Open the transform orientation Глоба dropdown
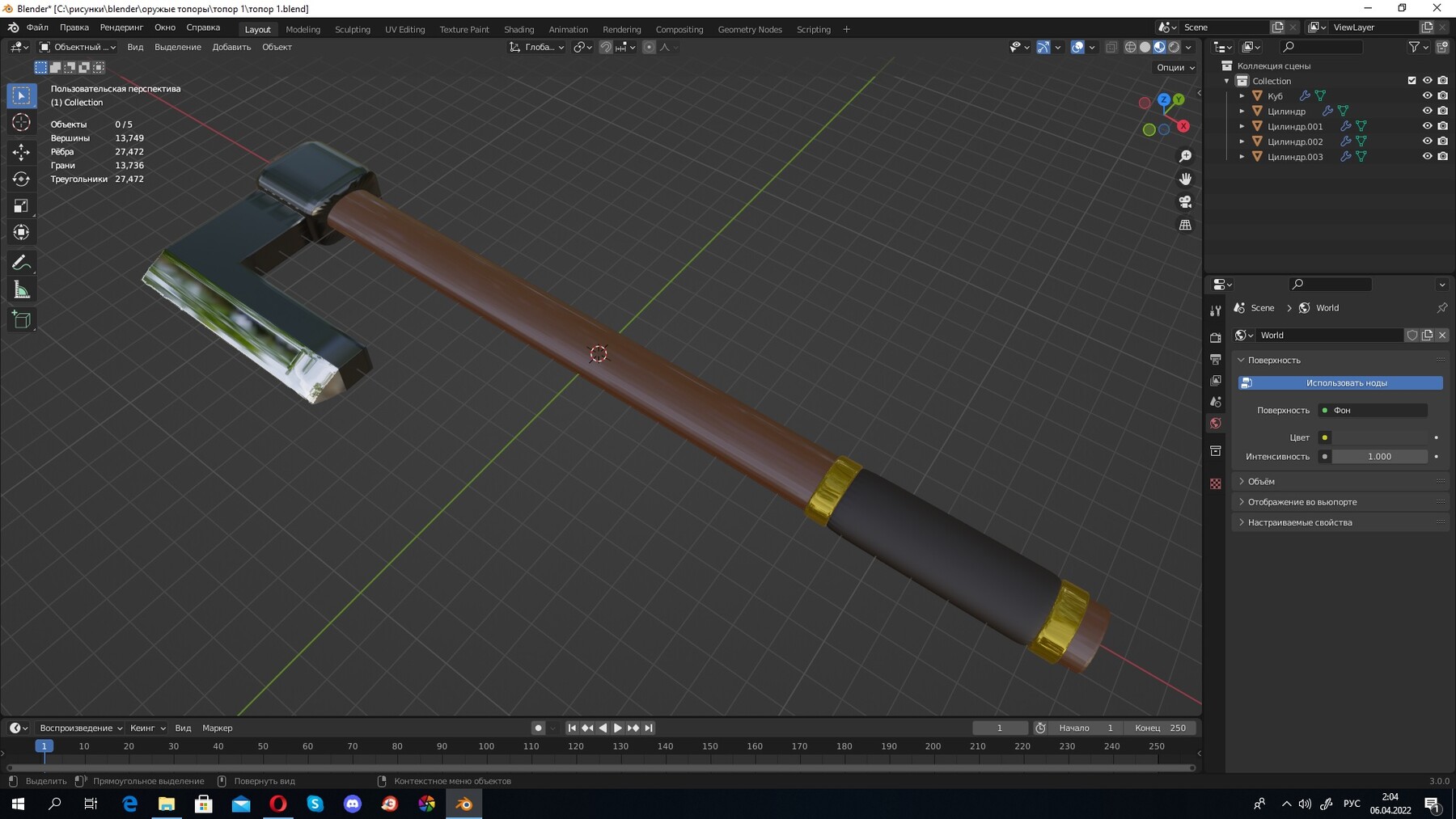 click(x=538, y=47)
